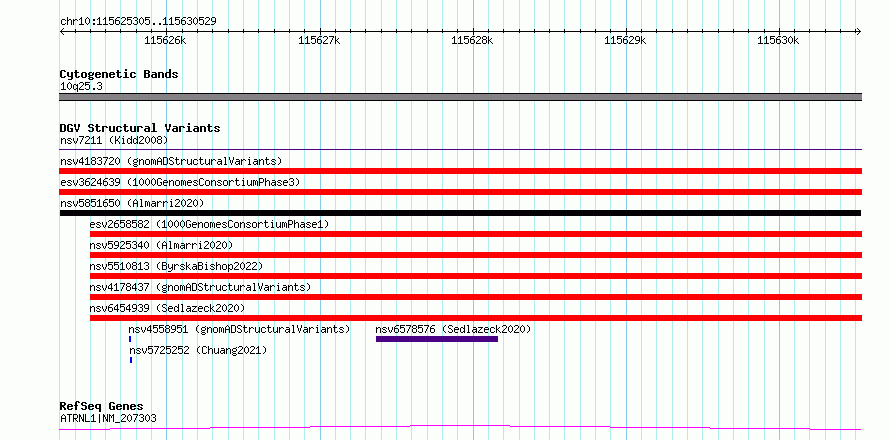Open variant nsv4183720 (gnomADStructuralVariants)

[x=171, y=161]
